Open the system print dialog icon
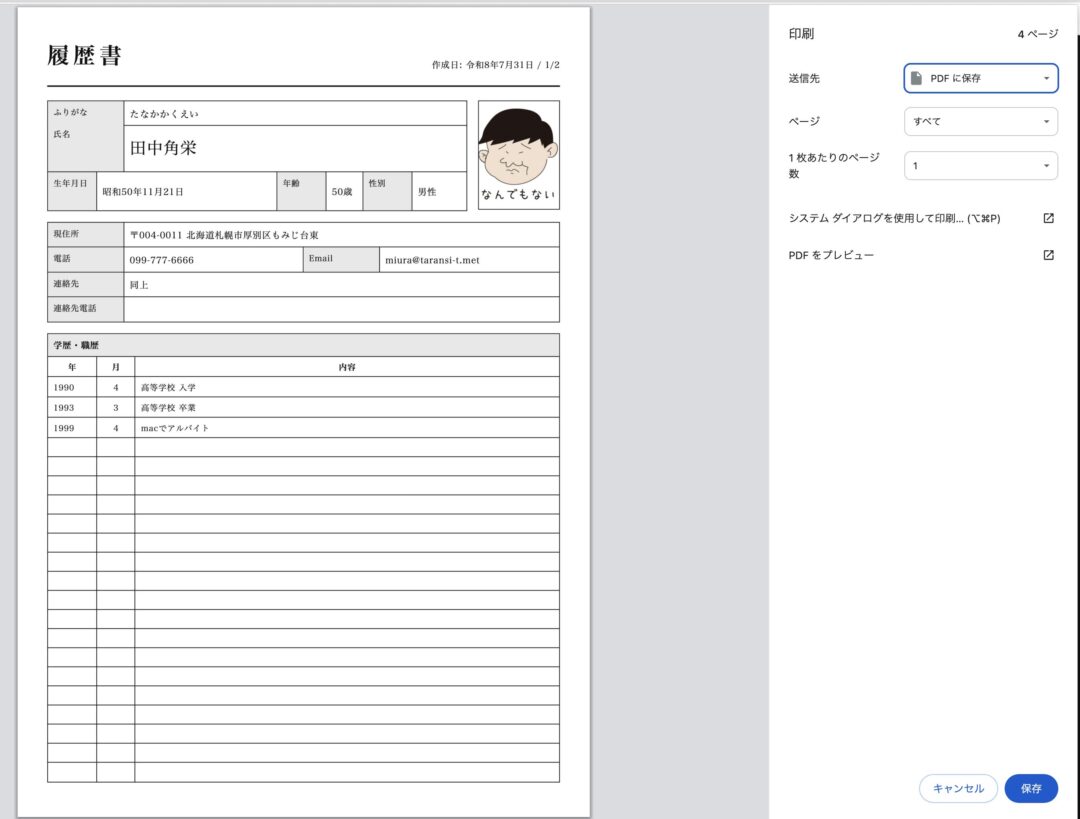 pos(1048,218)
